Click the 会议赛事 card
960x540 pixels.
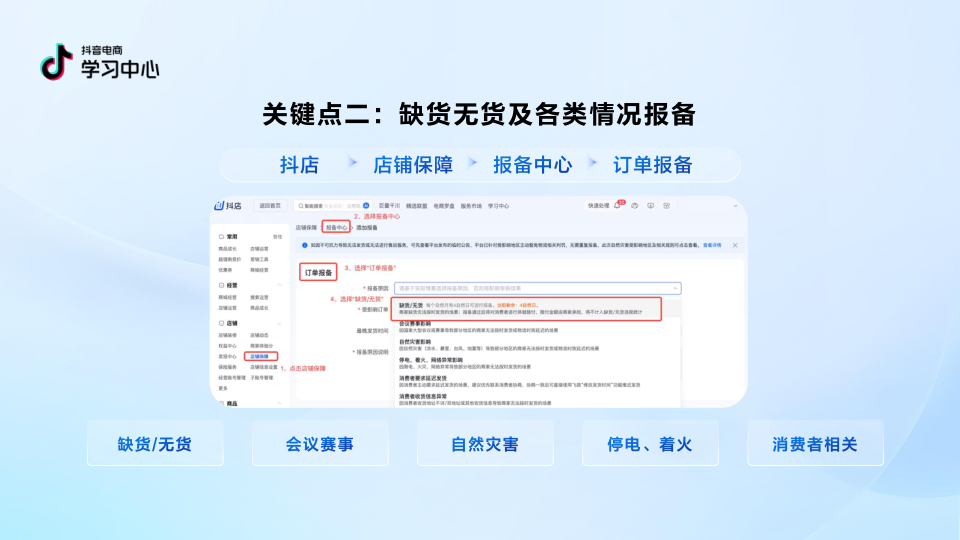click(320, 443)
